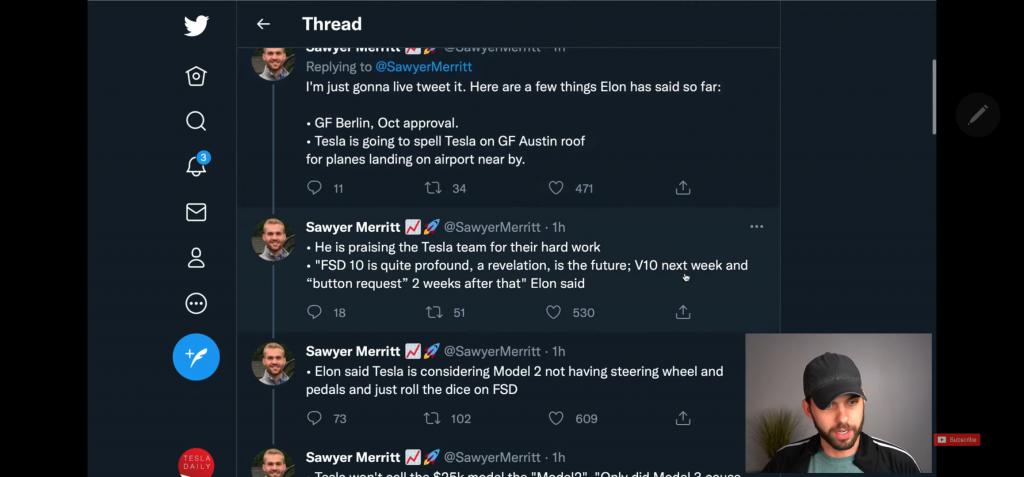Go to the Profile person icon
Screen dimensions: 1024x477
(x=196, y=258)
